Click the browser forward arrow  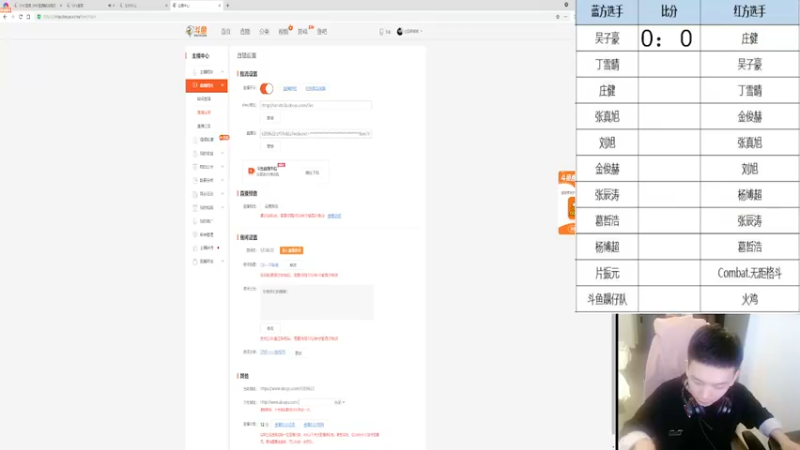pyautogui.click(x=13, y=17)
